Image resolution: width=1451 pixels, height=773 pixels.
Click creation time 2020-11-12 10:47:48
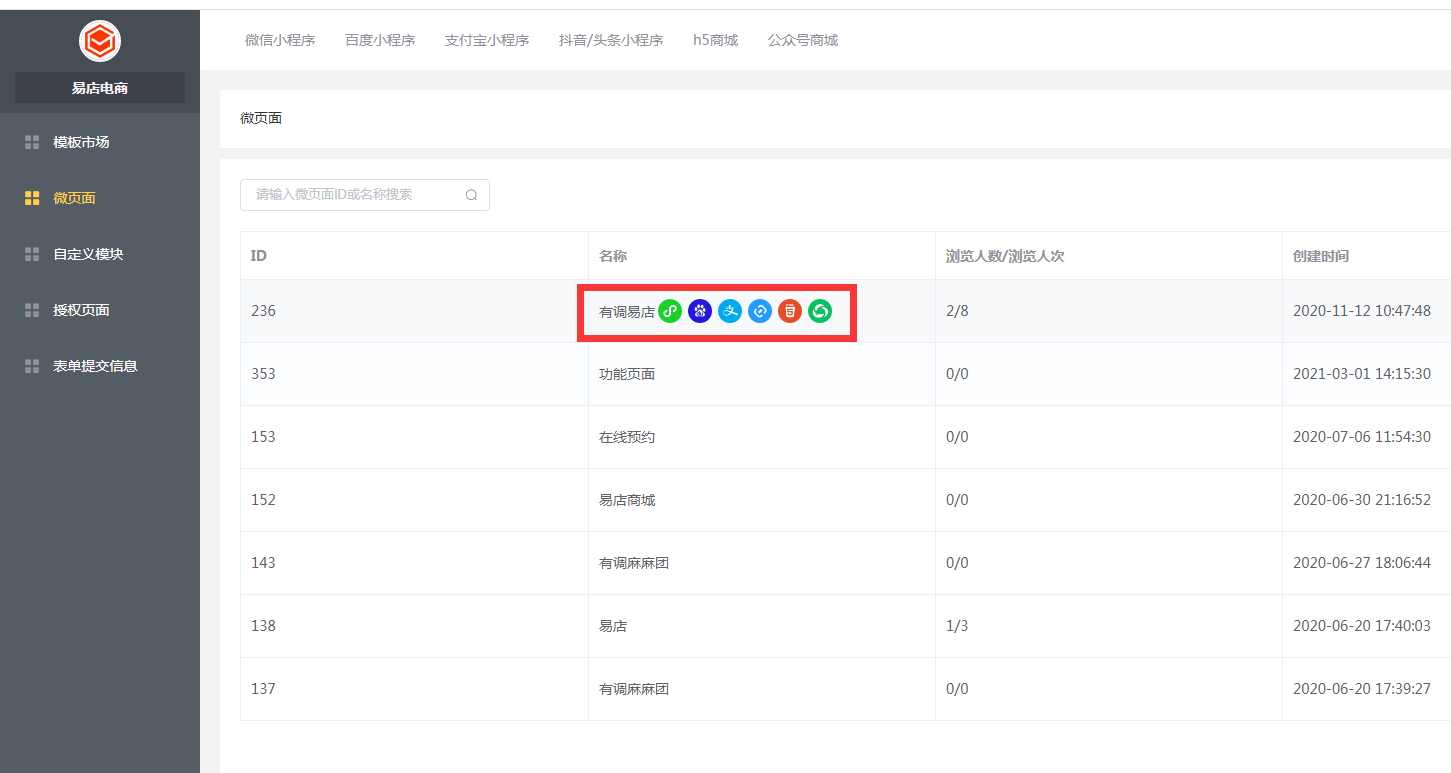point(1362,311)
